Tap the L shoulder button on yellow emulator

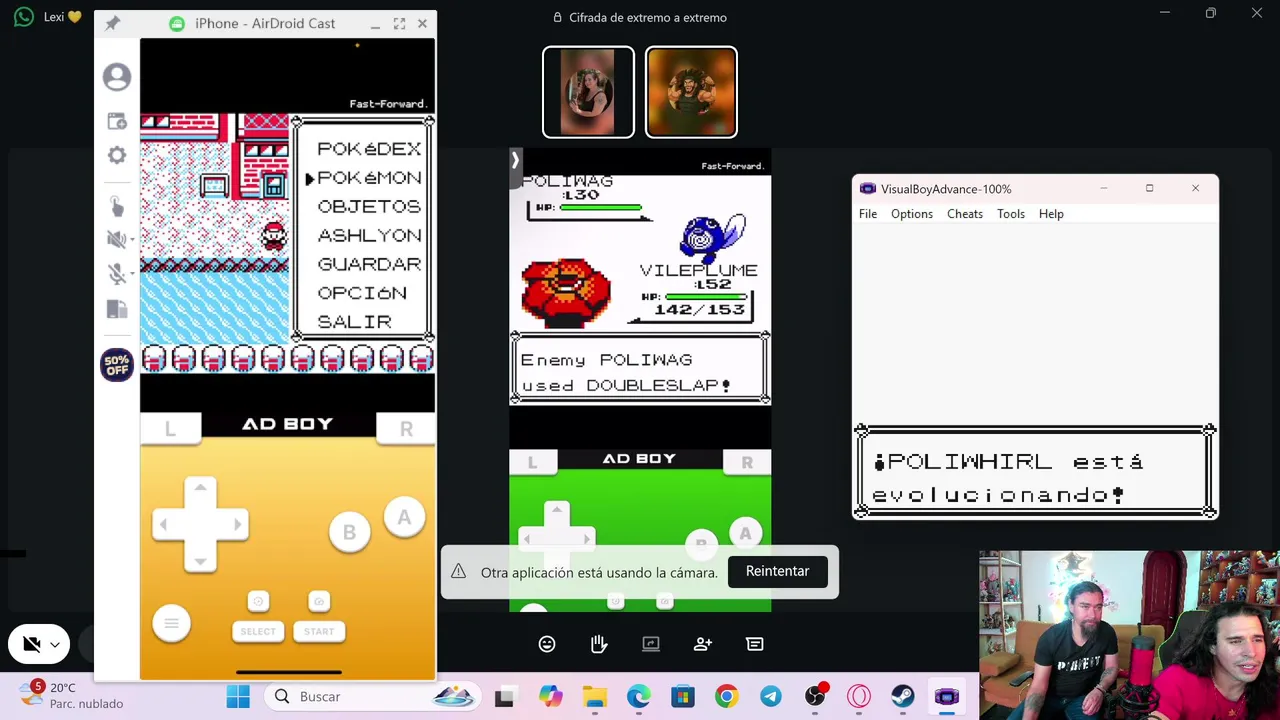pos(170,428)
